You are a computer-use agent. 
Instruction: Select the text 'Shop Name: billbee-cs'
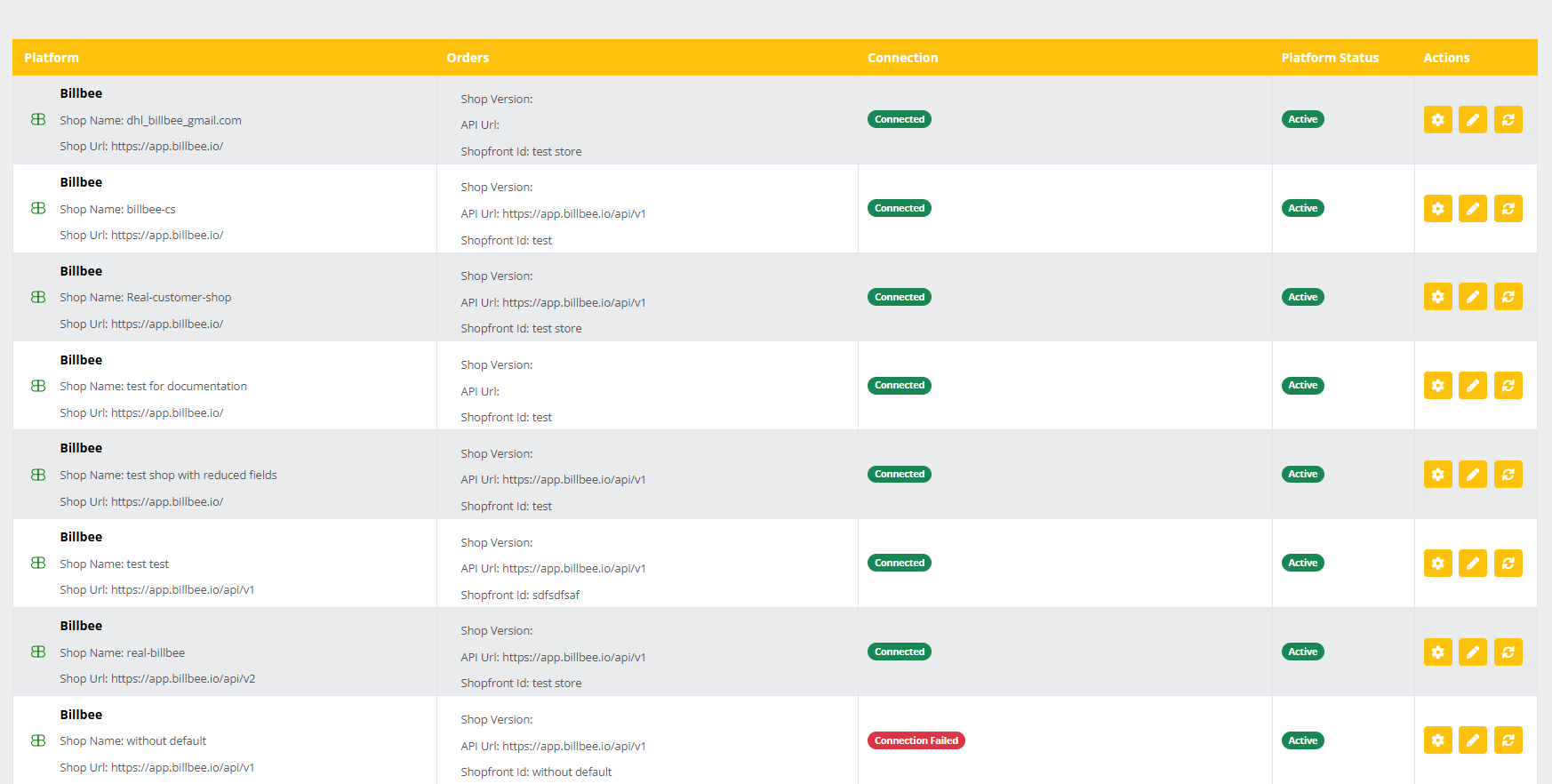pyautogui.click(x=117, y=209)
